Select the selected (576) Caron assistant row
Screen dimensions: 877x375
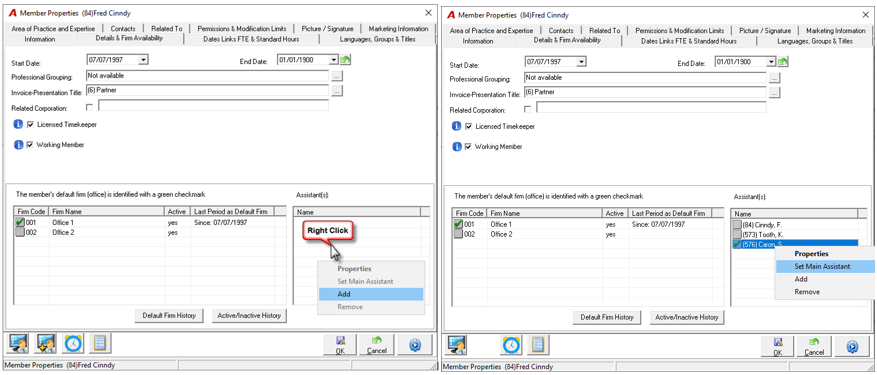tap(794, 244)
